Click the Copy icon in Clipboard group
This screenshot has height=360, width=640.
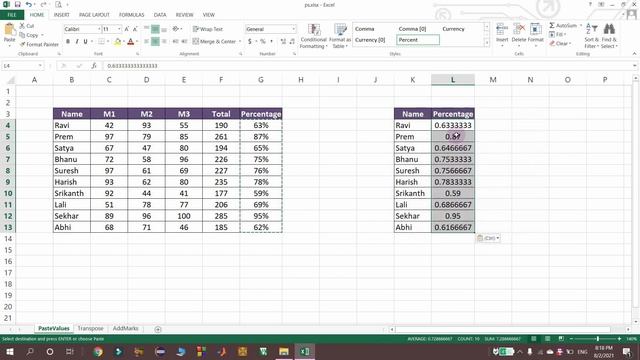22,35
